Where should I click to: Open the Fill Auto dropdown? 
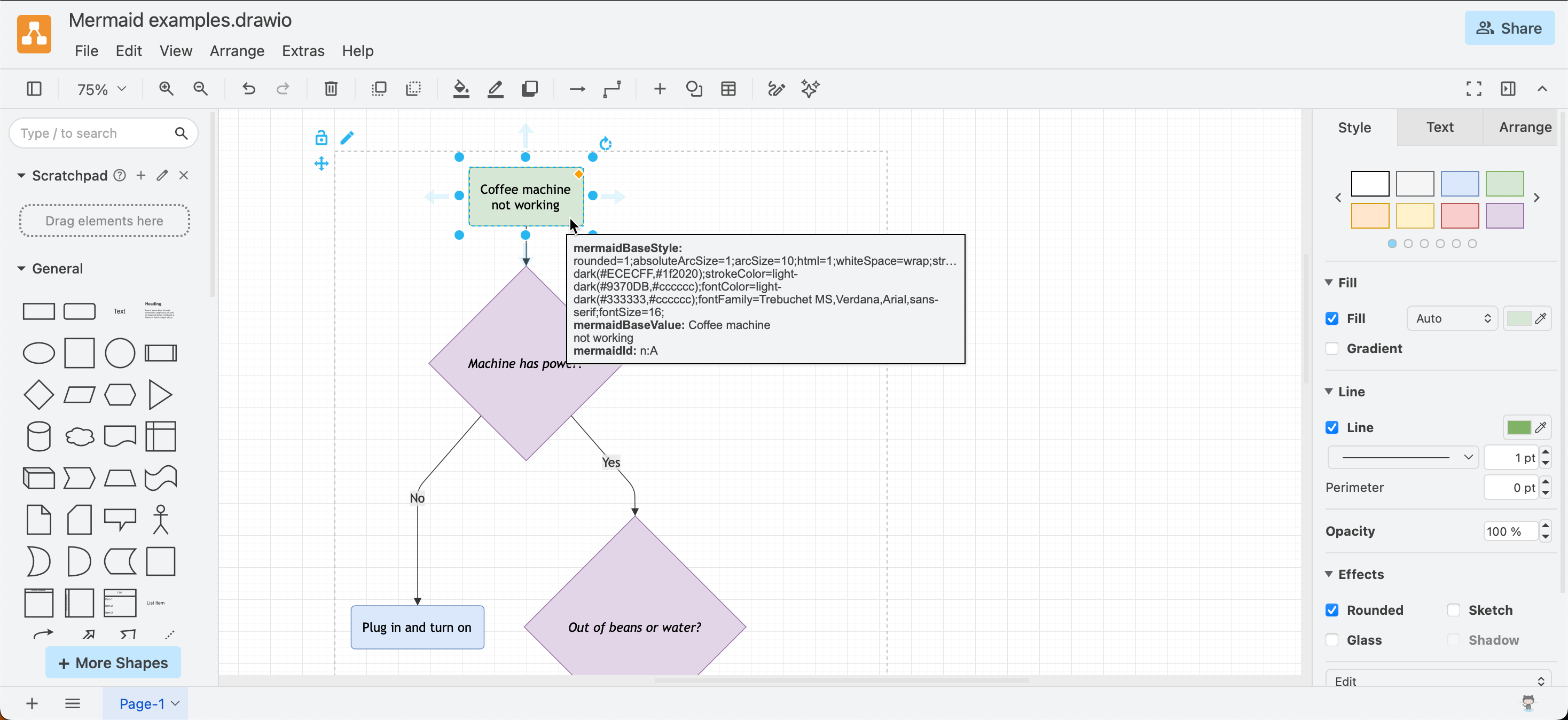click(x=1452, y=318)
